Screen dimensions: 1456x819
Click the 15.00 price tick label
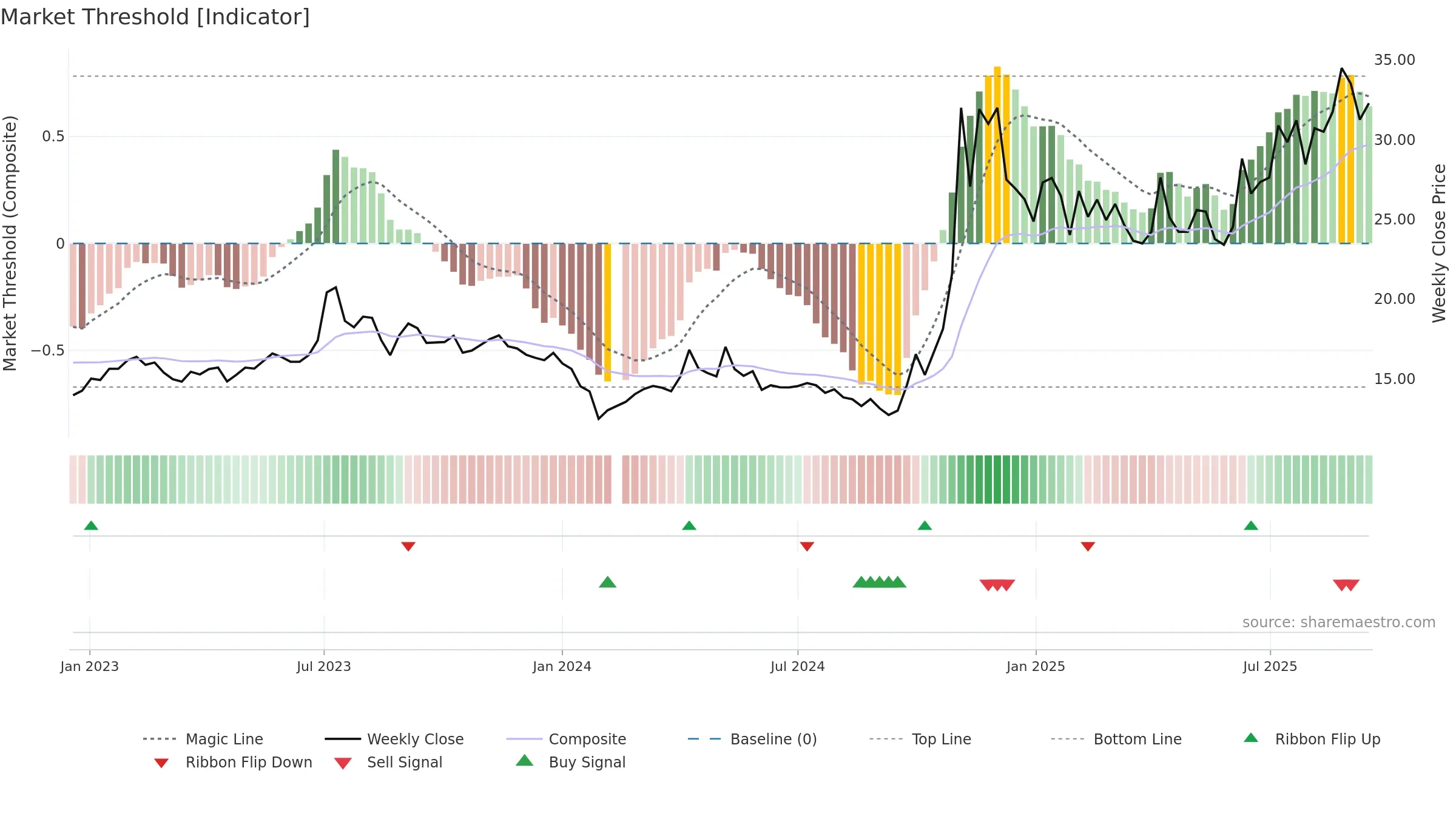pyautogui.click(x=1395, y=379)
